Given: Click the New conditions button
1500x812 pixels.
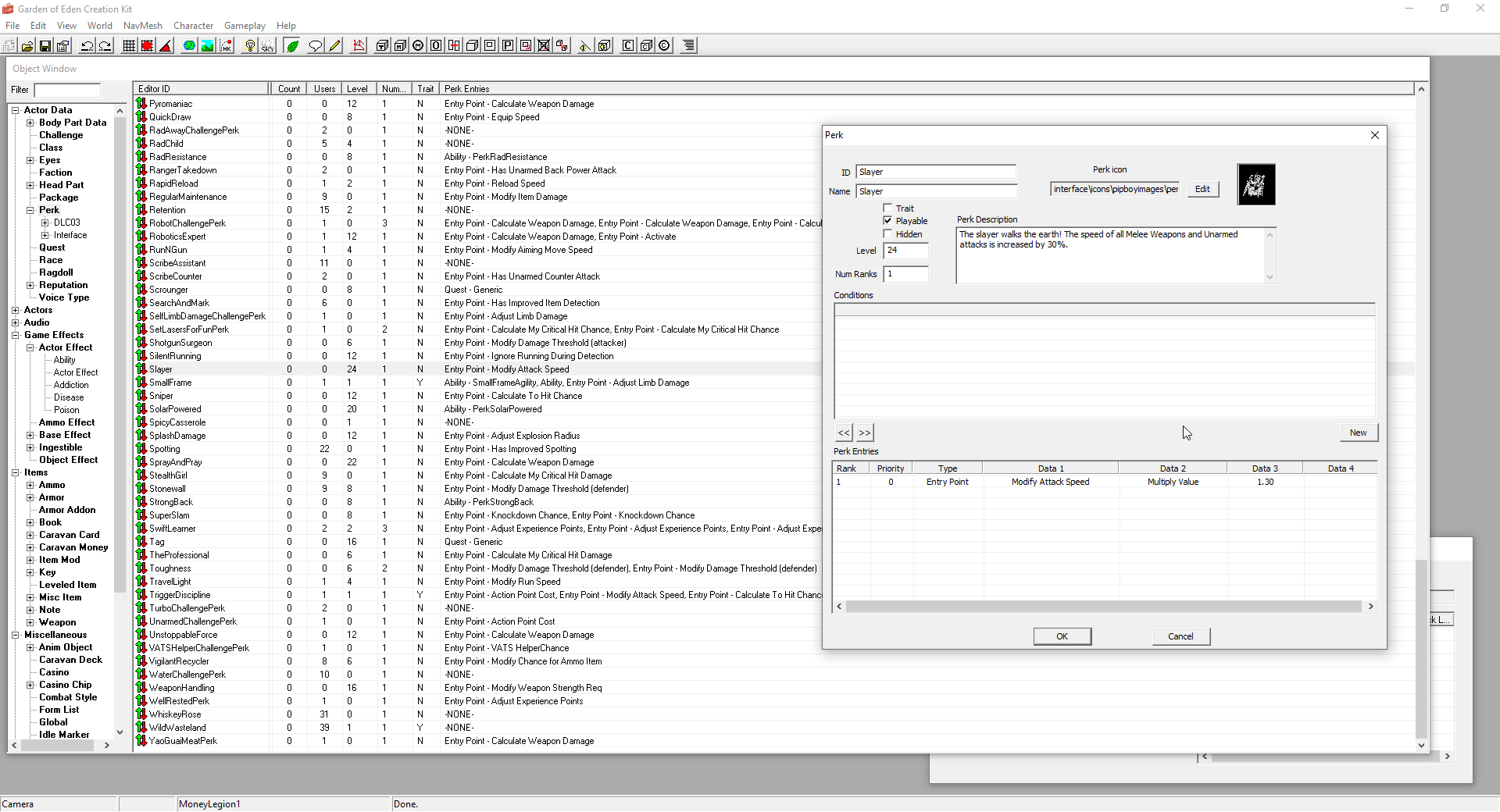Looking at the screenshot, I should pos(1358,433).
